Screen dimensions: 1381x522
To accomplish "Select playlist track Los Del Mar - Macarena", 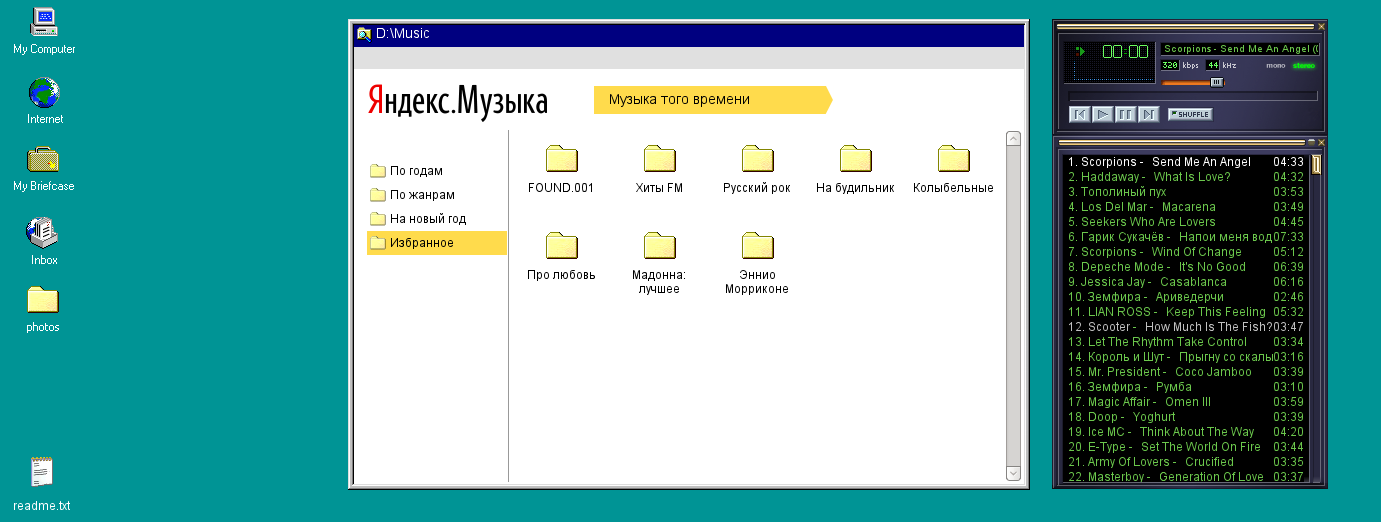I will [1185, 207].
